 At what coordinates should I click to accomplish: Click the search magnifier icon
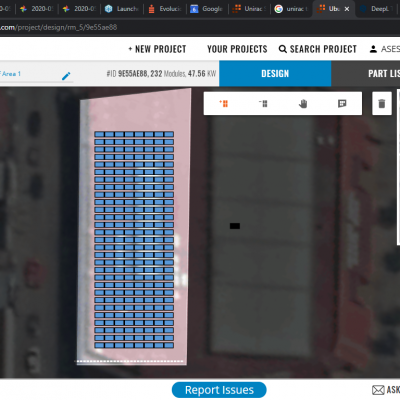pyautogui.click(x=283, y=49)
